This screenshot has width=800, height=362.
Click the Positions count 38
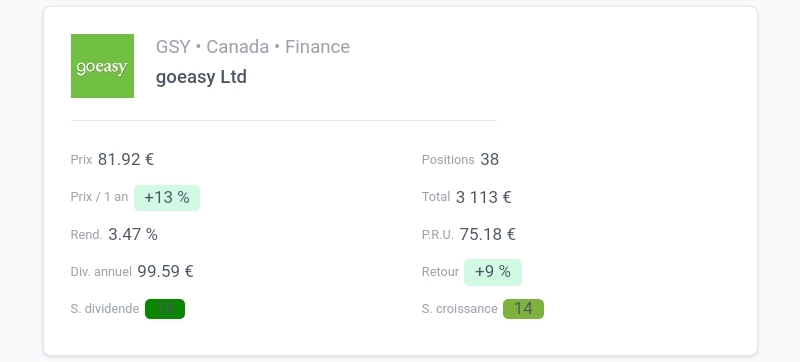(489, 160)
